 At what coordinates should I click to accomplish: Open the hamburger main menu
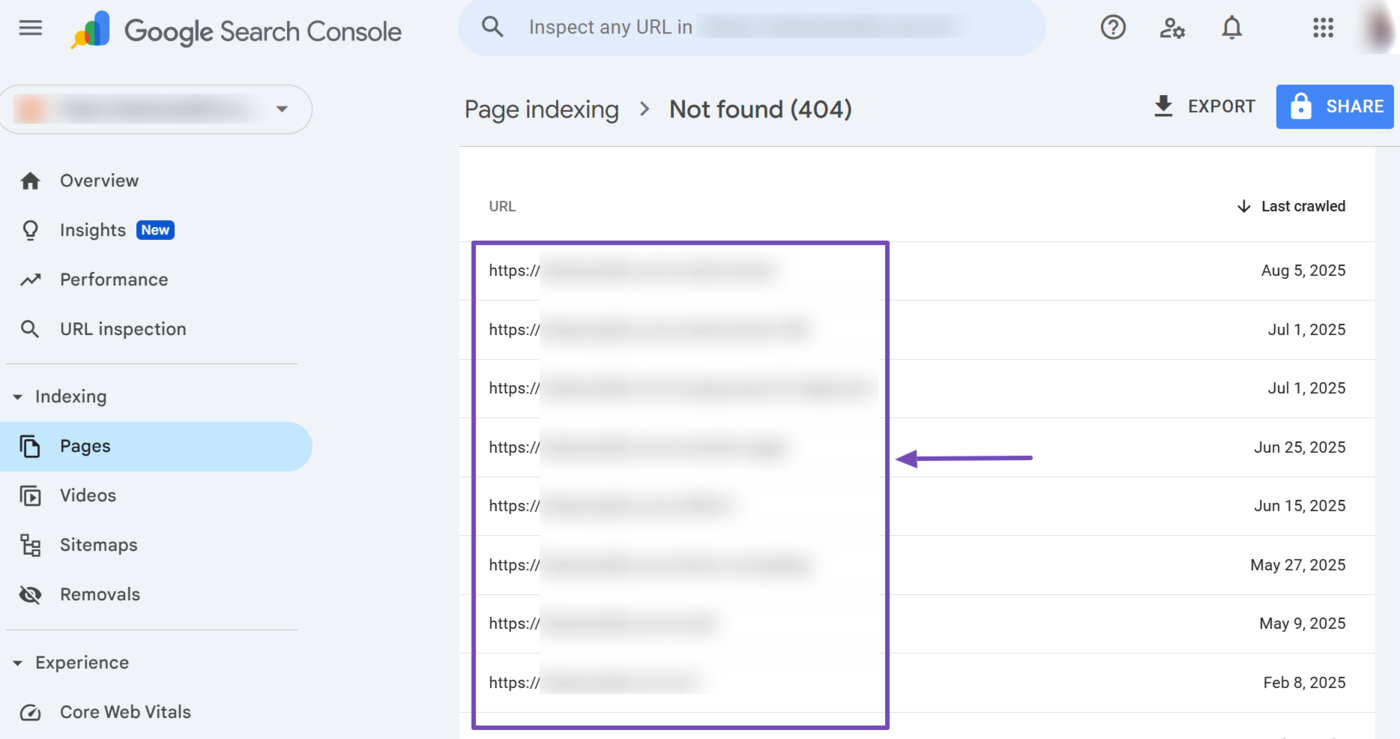[31, 28]
